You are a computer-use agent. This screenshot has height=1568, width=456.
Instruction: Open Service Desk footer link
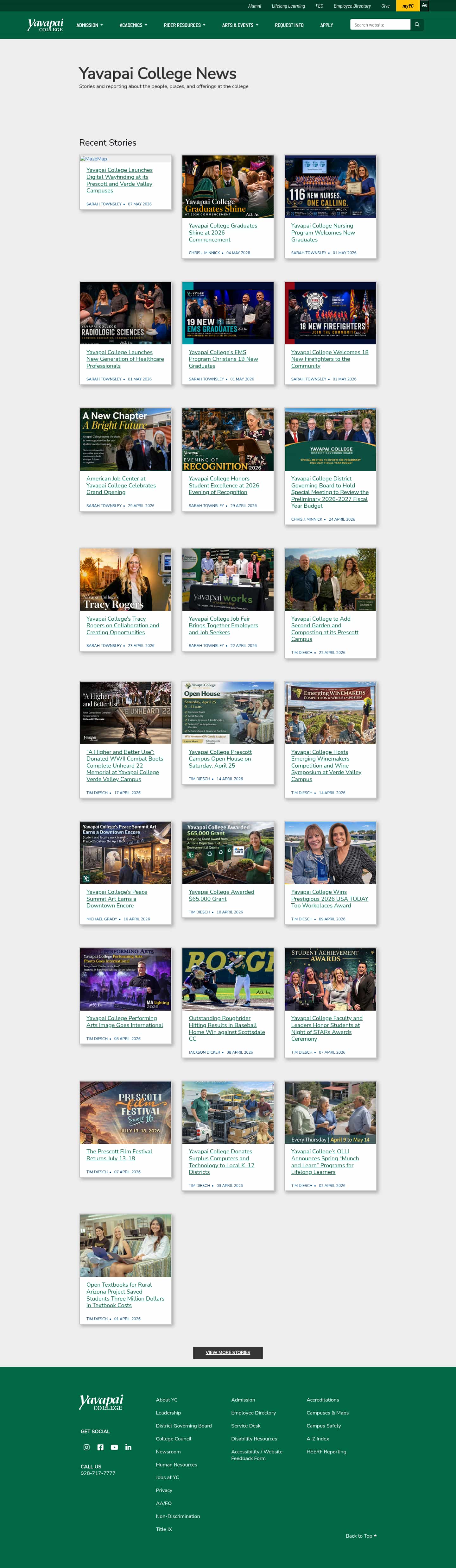tap(245, 1426)
